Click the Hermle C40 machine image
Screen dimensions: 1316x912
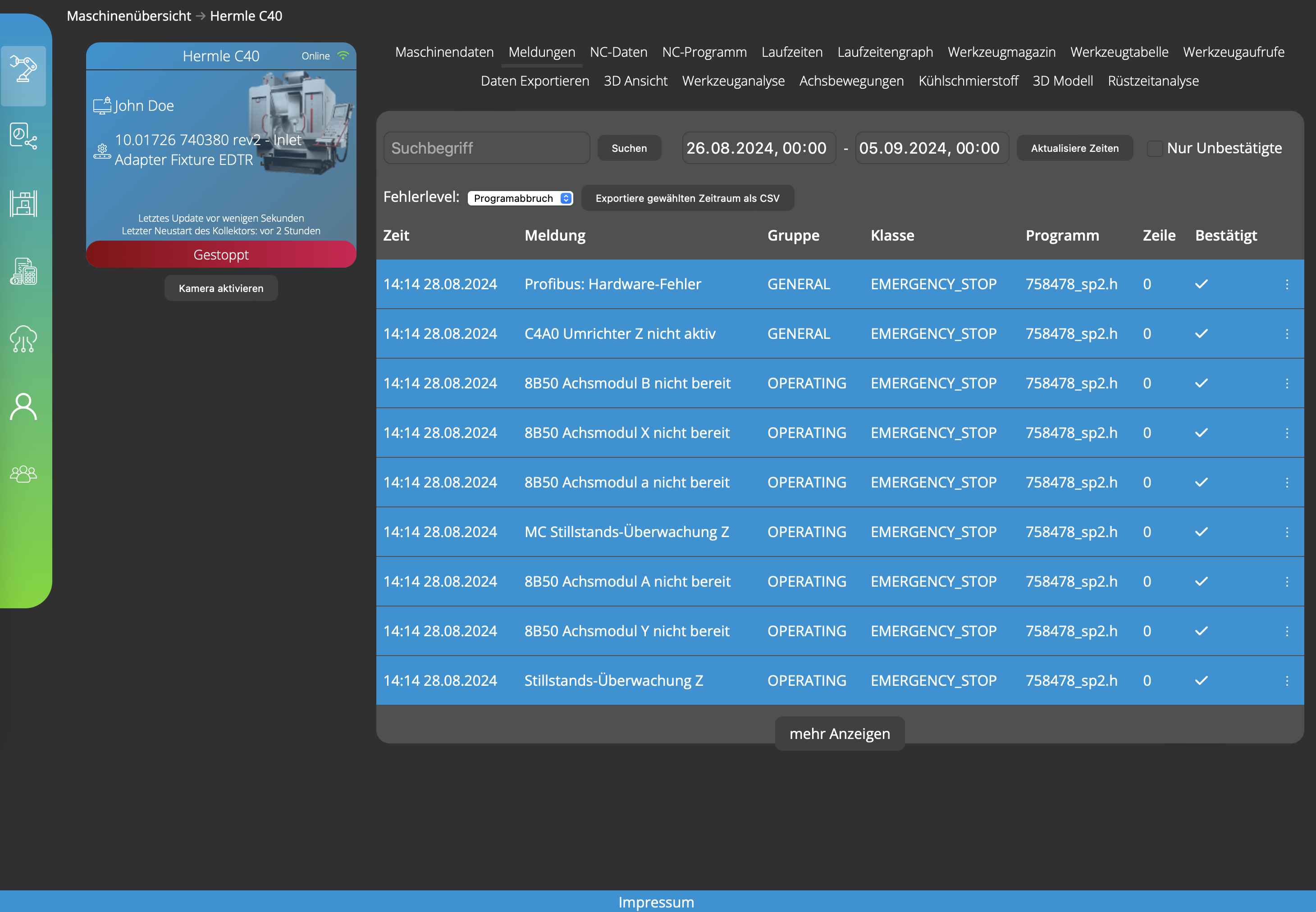coord(301,123)
